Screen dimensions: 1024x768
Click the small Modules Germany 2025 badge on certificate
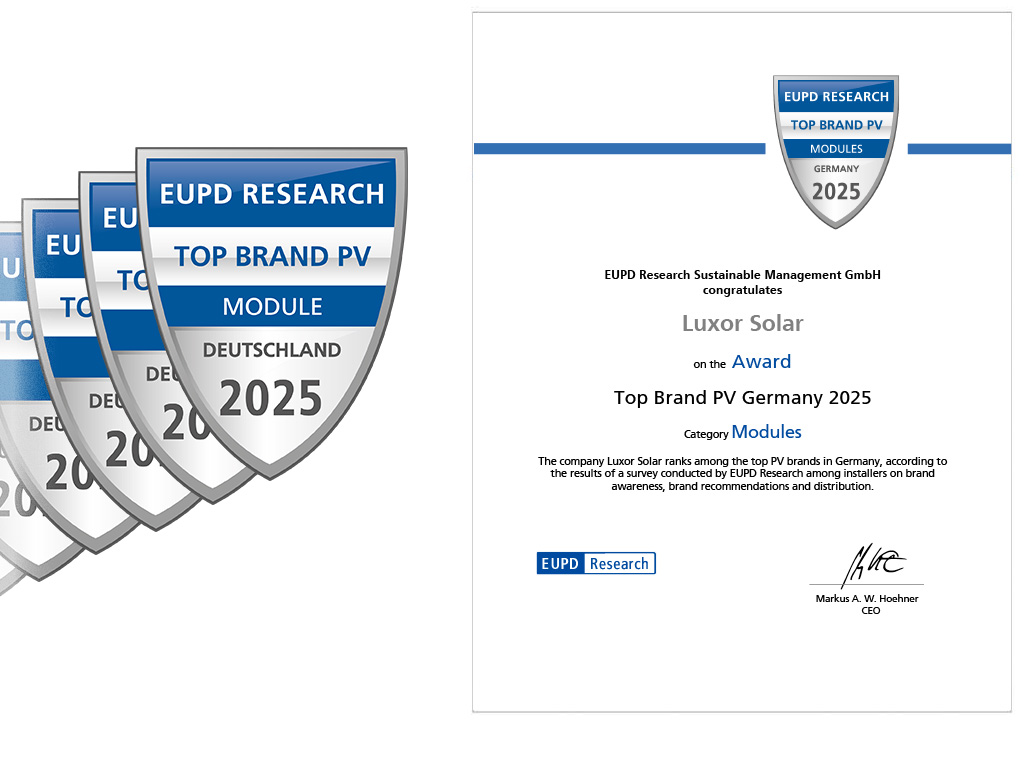pos(836,152)
